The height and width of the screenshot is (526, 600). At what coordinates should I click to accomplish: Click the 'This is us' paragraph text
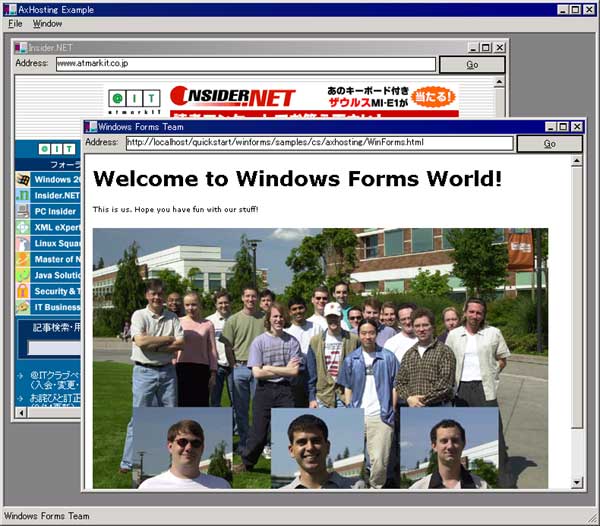[176, 209]
